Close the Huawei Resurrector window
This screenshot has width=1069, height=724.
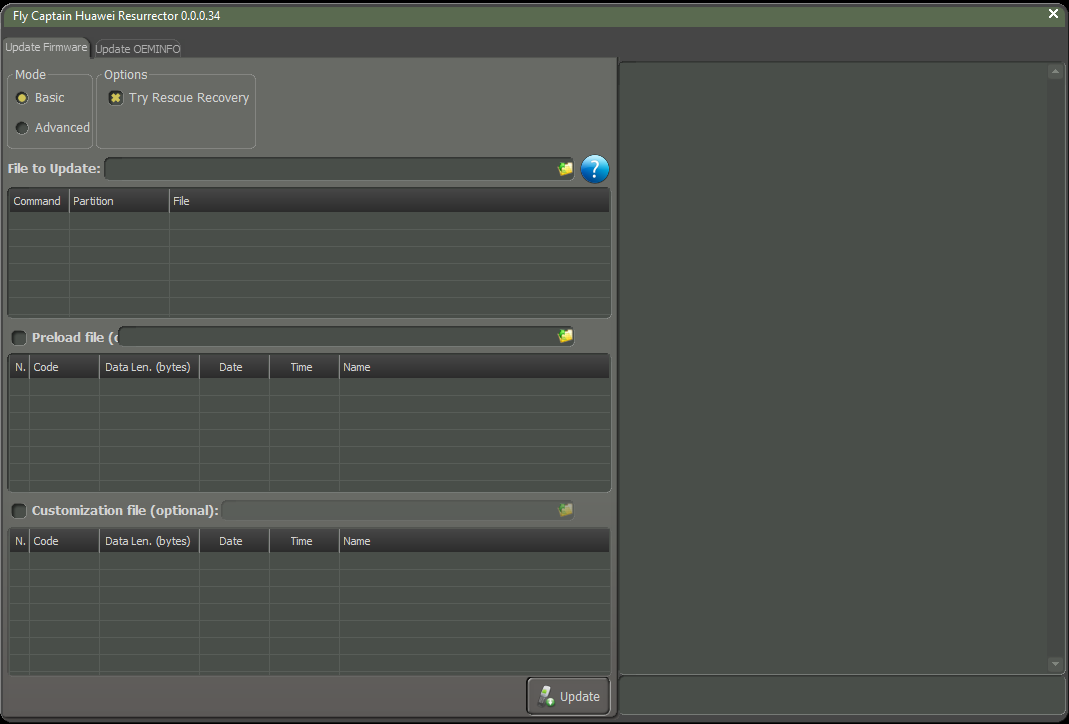pos(1053,14)
